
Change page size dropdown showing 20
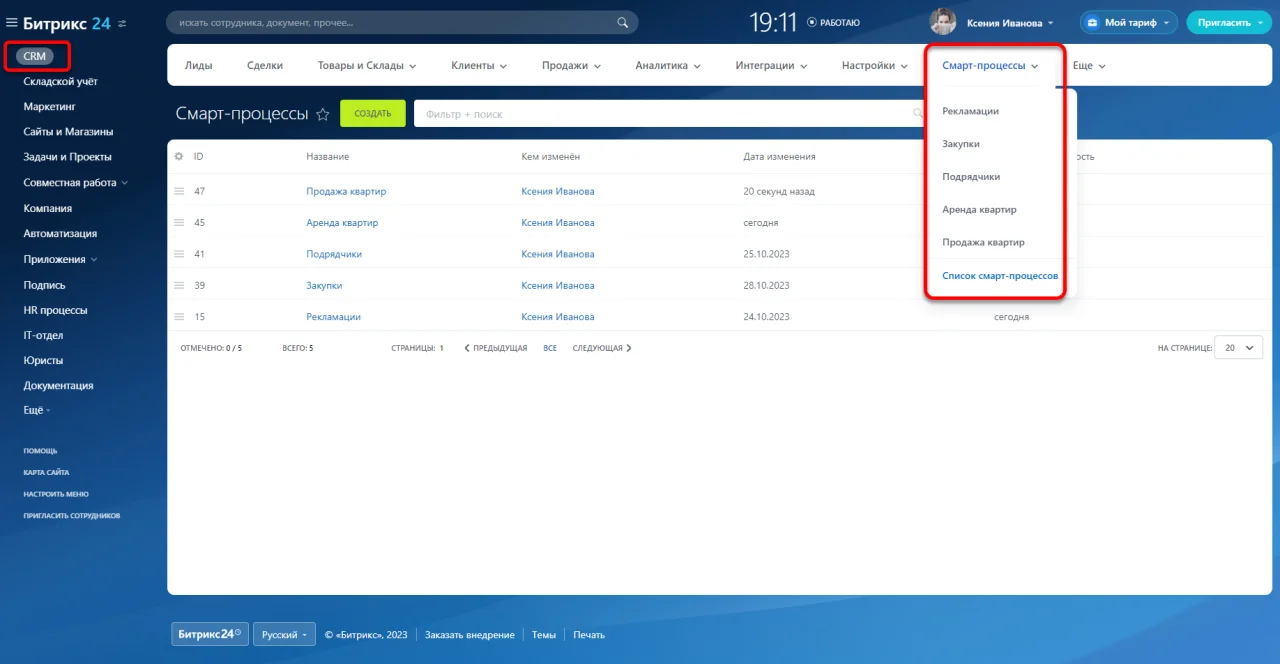1239,348
